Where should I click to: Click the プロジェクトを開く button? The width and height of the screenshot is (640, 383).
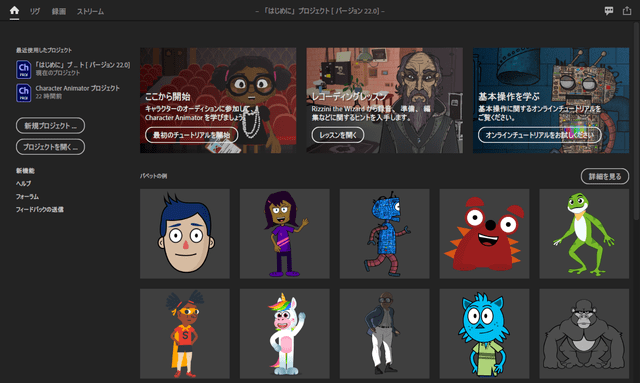pos(51,147)
